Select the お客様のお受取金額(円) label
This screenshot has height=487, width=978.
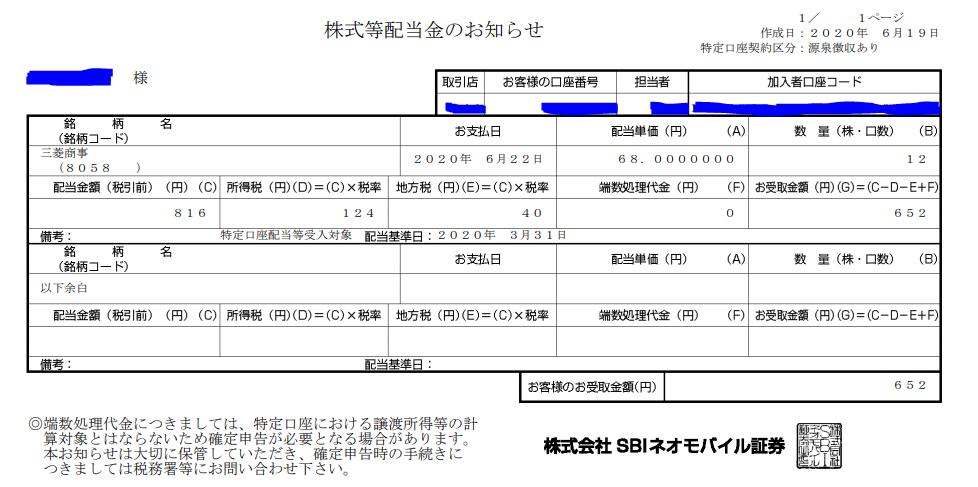pyautogui.click(x=592, y=387)
